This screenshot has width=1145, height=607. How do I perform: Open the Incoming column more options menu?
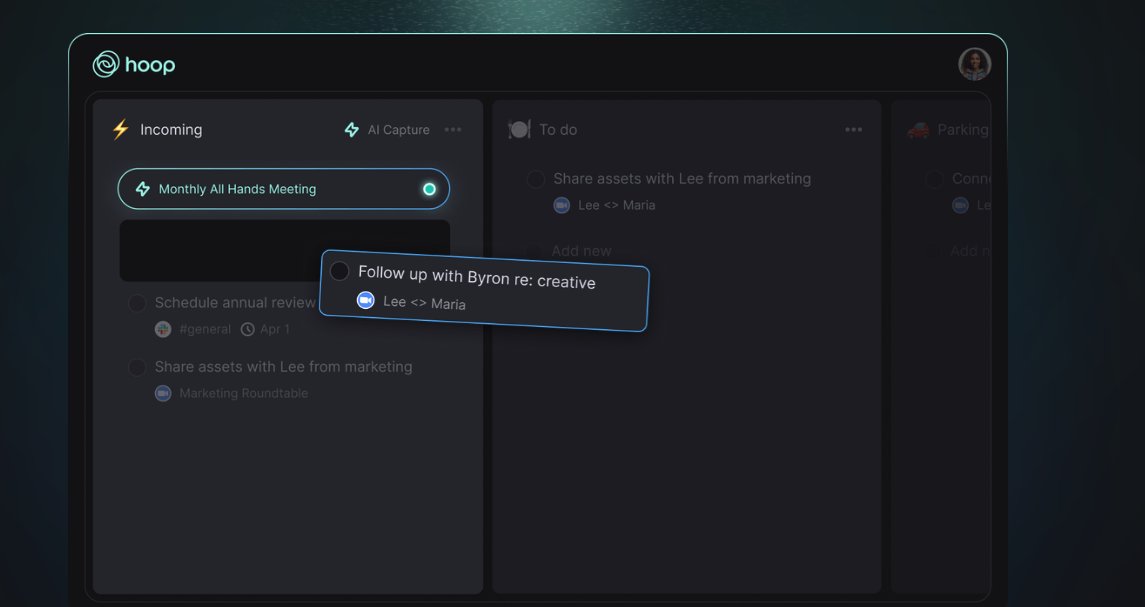pyautogui.click(x=453, y=129)
